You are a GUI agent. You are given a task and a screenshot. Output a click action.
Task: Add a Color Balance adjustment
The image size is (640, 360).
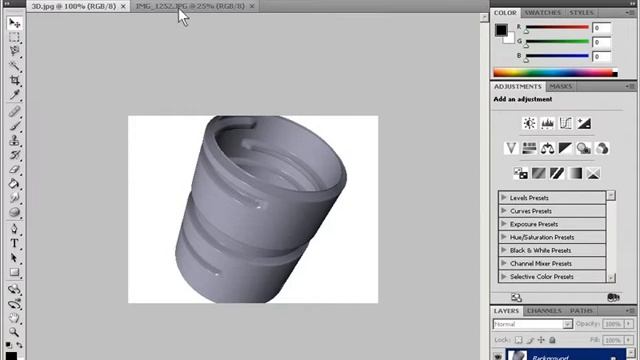click(x=547, y=148)
